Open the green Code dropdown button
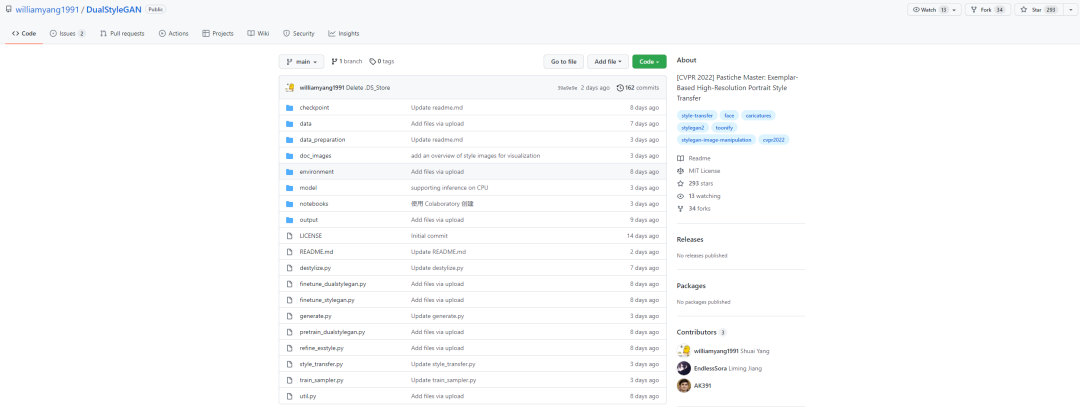 point(649,61)
